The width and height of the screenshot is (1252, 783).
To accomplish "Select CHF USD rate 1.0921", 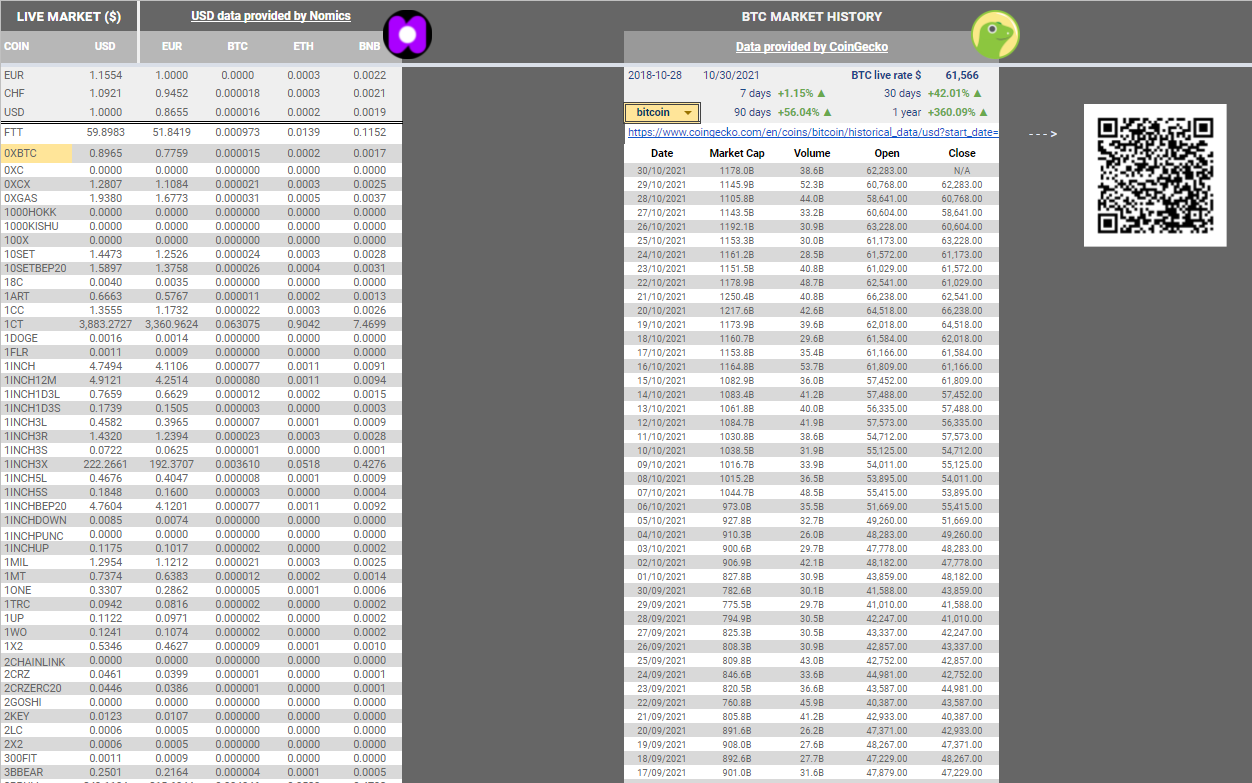I will pyautogui.click(x=105, y=93).
